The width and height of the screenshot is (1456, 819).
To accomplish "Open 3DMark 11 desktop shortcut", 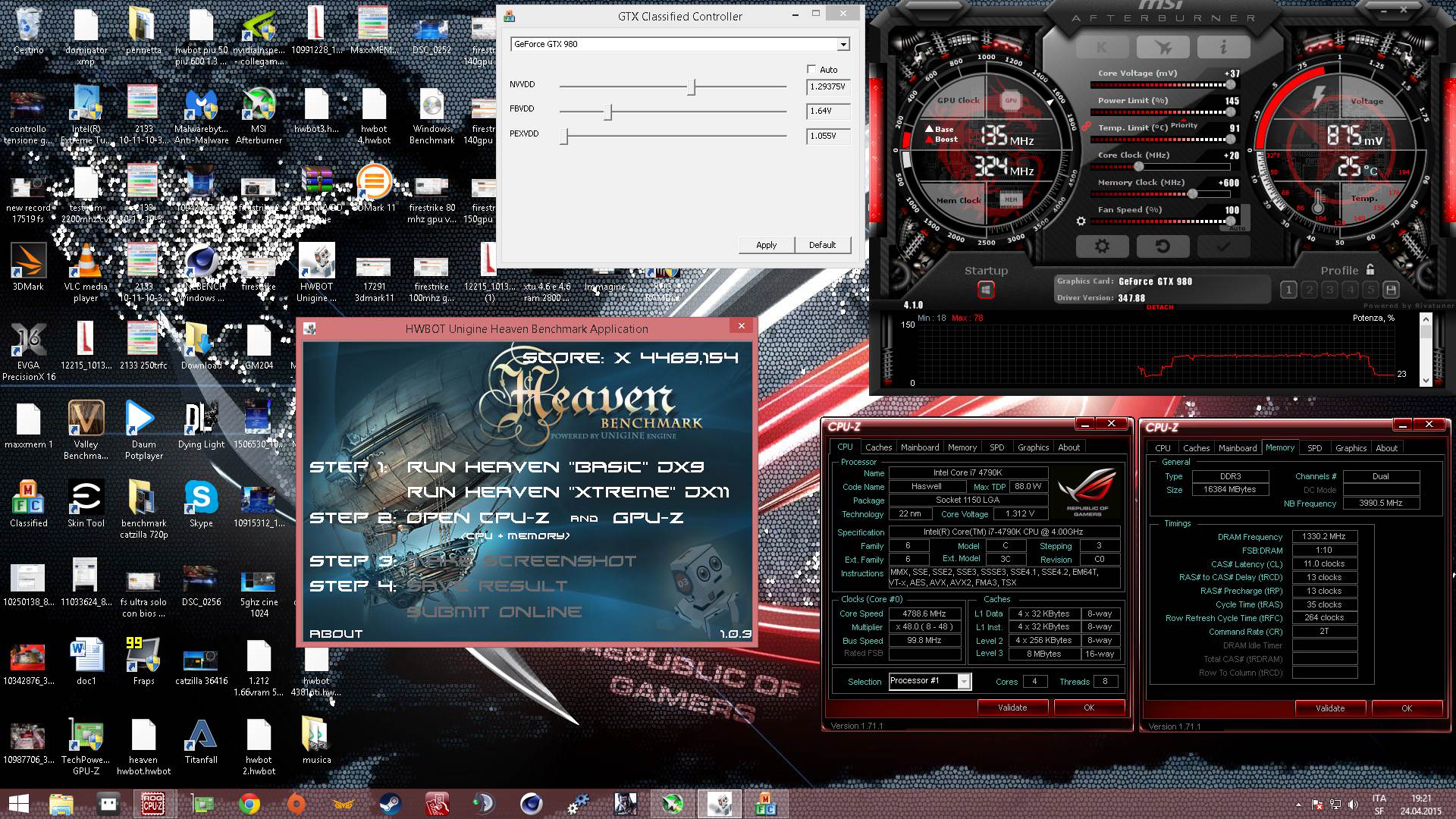I will pyautogui.click(x=374, y=190).
